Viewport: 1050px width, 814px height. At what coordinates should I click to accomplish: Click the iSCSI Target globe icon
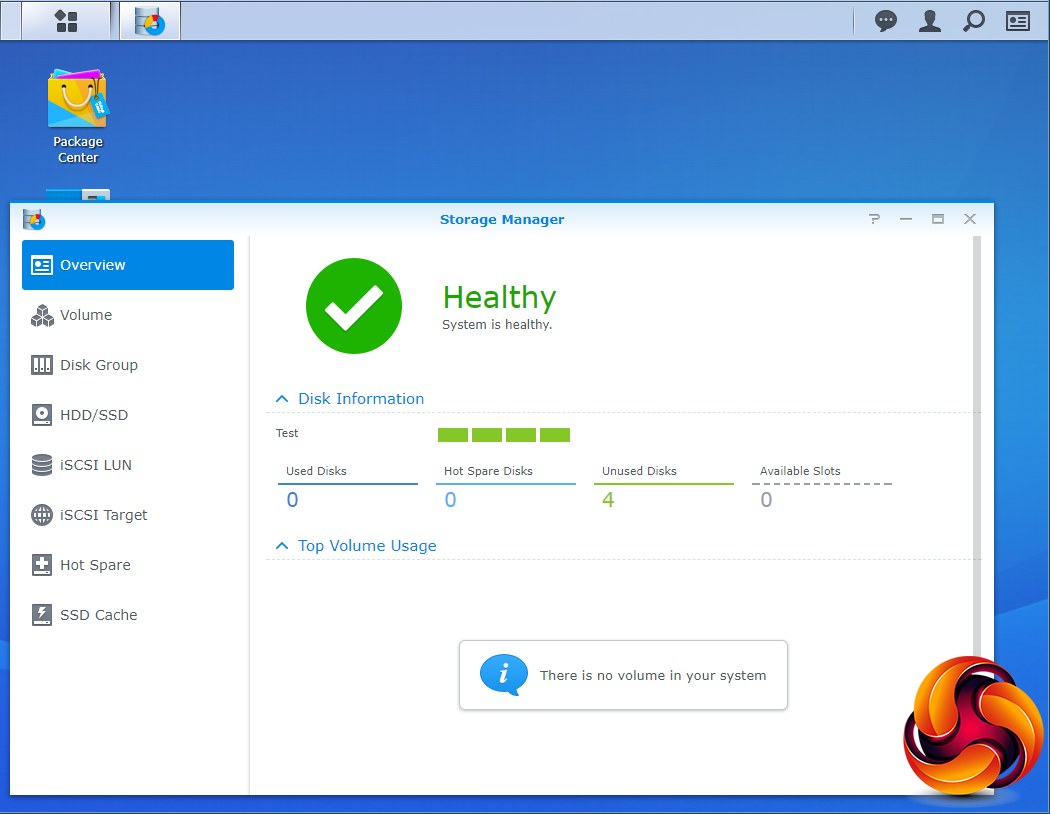(x=42, y=515)
